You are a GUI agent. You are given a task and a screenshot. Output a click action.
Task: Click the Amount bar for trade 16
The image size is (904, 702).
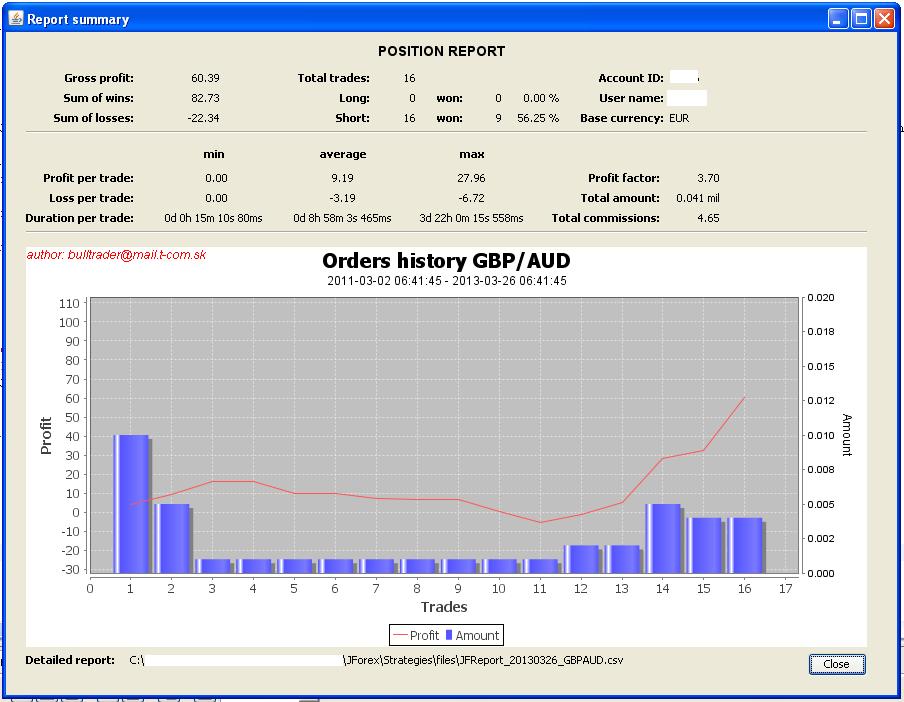point(746,545)
